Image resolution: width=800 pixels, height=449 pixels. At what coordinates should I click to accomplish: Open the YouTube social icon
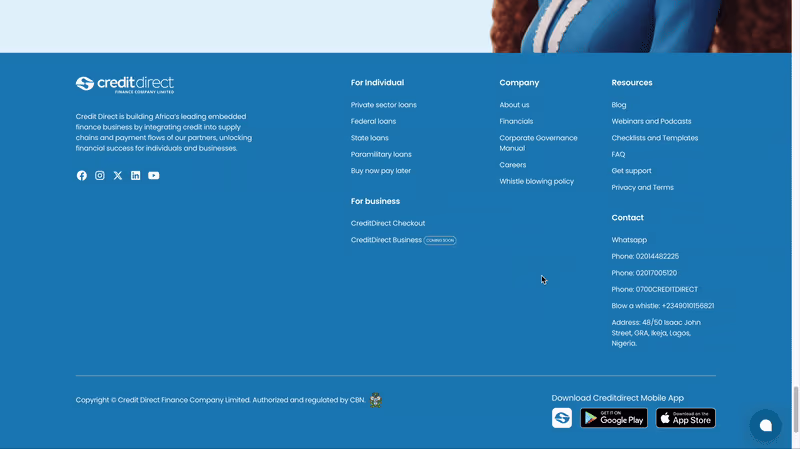pyautogui.click(x=154, y=176)
